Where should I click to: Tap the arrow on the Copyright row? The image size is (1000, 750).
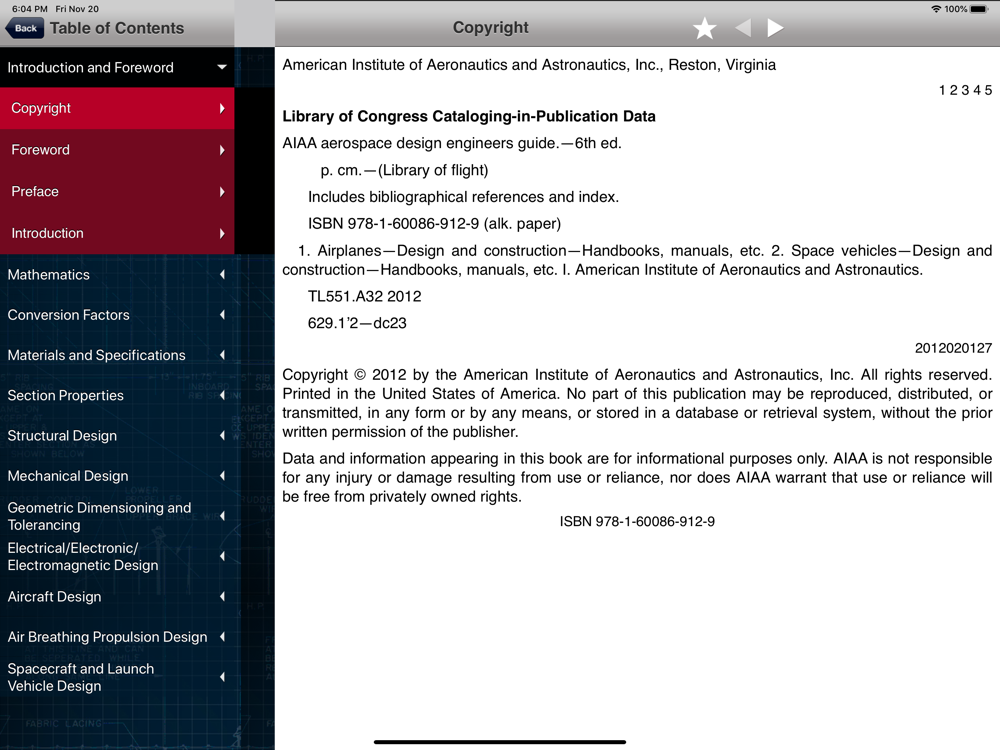pos(222,108)
